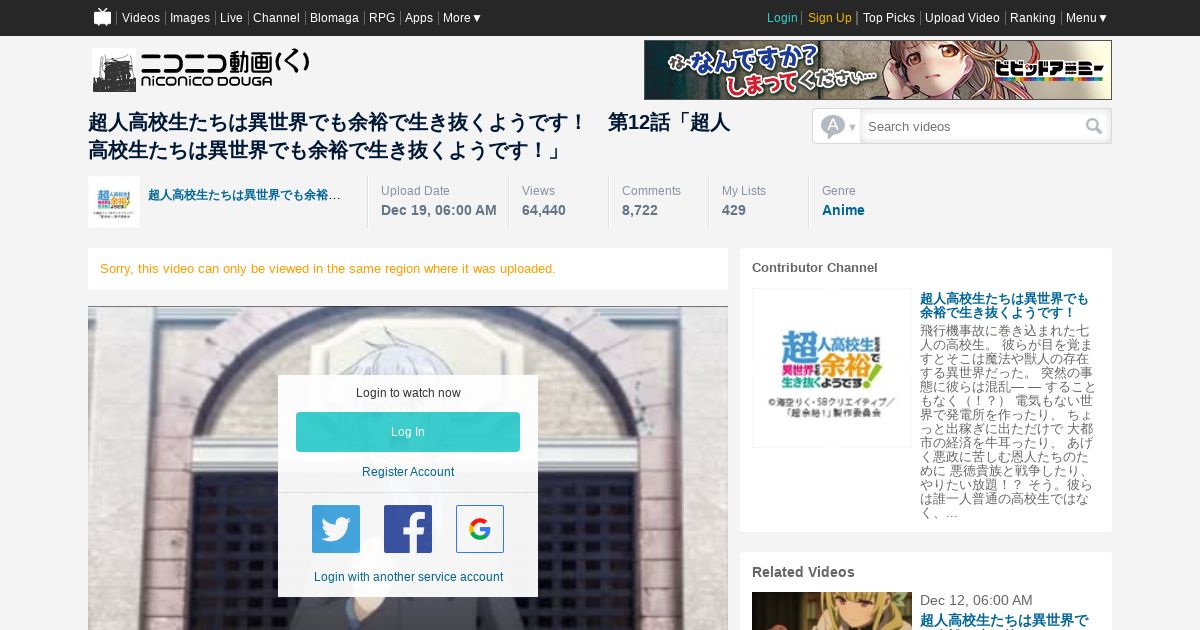Click the magnifier search icon

click(1094, 126)
